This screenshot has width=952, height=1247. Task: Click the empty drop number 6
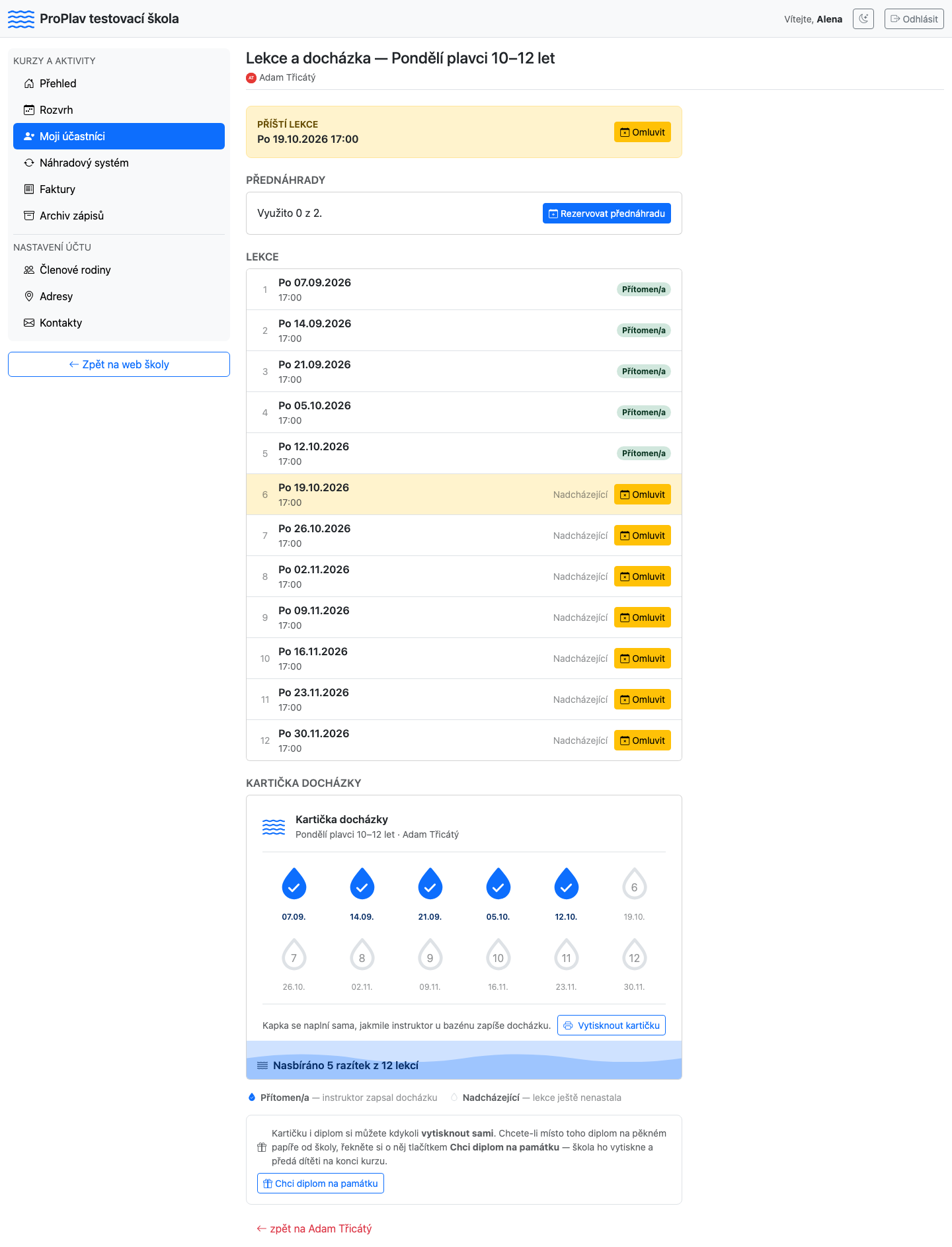[635, 885]
